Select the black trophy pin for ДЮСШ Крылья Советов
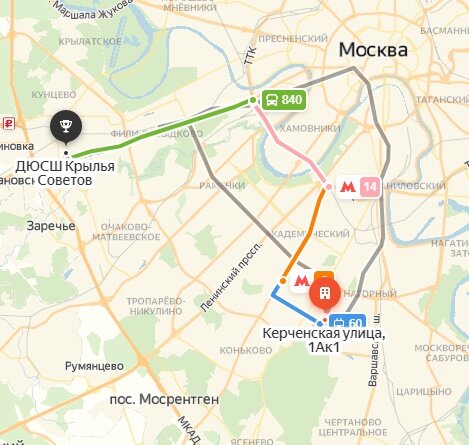The height and width of the screenshot is (445, 469). click(x=66, y=127)
